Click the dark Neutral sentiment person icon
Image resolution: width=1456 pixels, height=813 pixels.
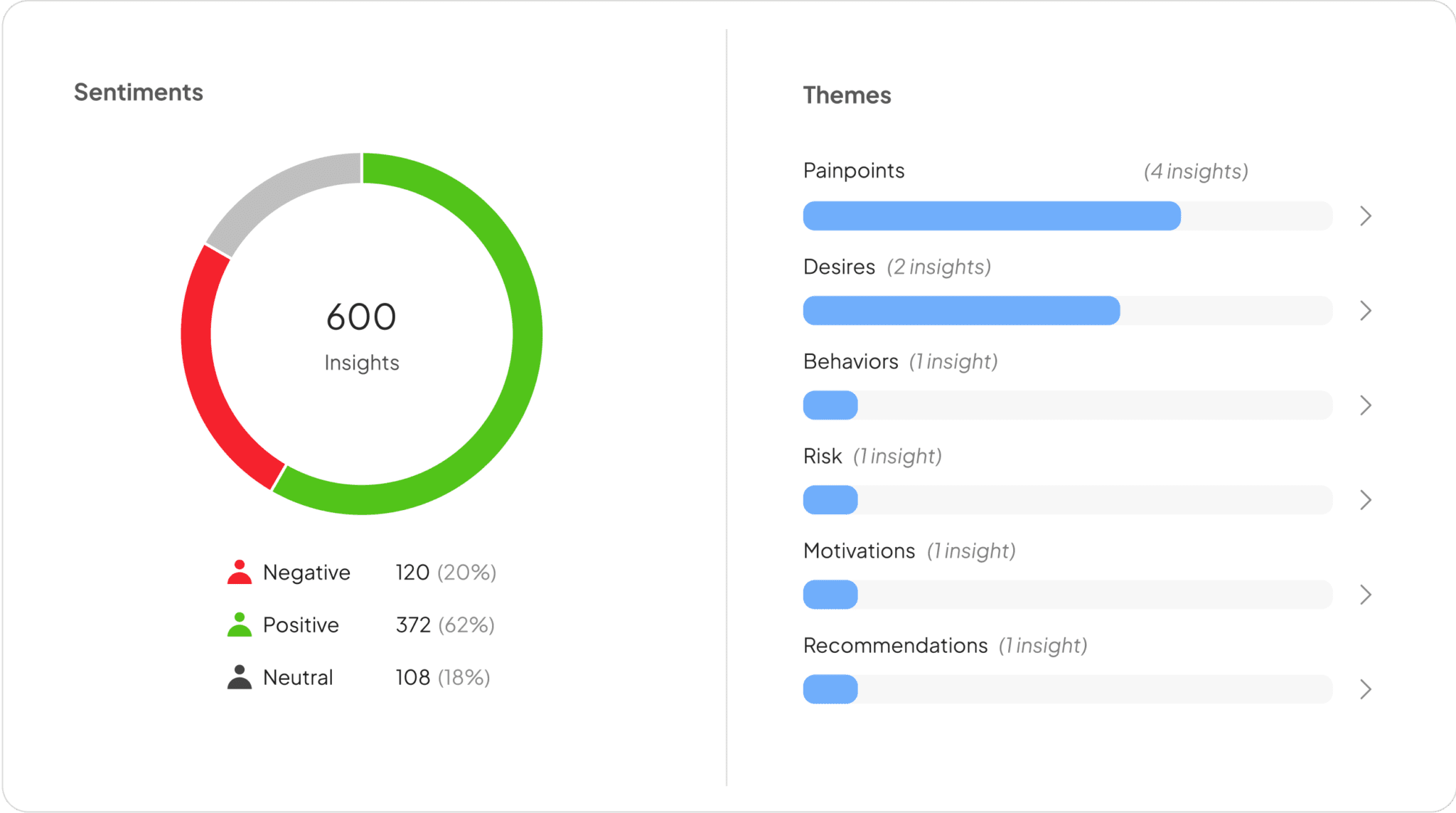(240, 677)
